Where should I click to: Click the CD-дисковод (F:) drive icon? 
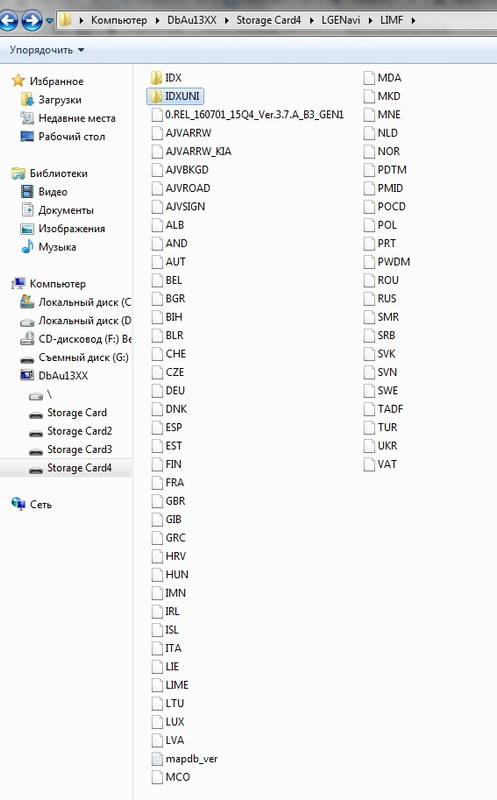point(27,338)
